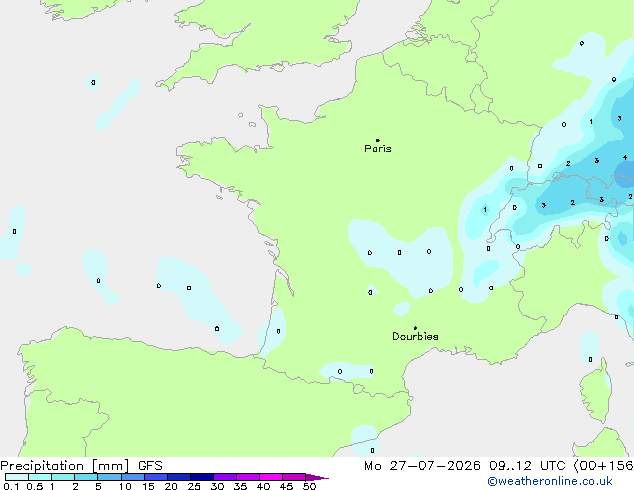
Task: Pick the 10–15 mm blue legend swatch
Action: pyautogui.click(x=133, y=477)
